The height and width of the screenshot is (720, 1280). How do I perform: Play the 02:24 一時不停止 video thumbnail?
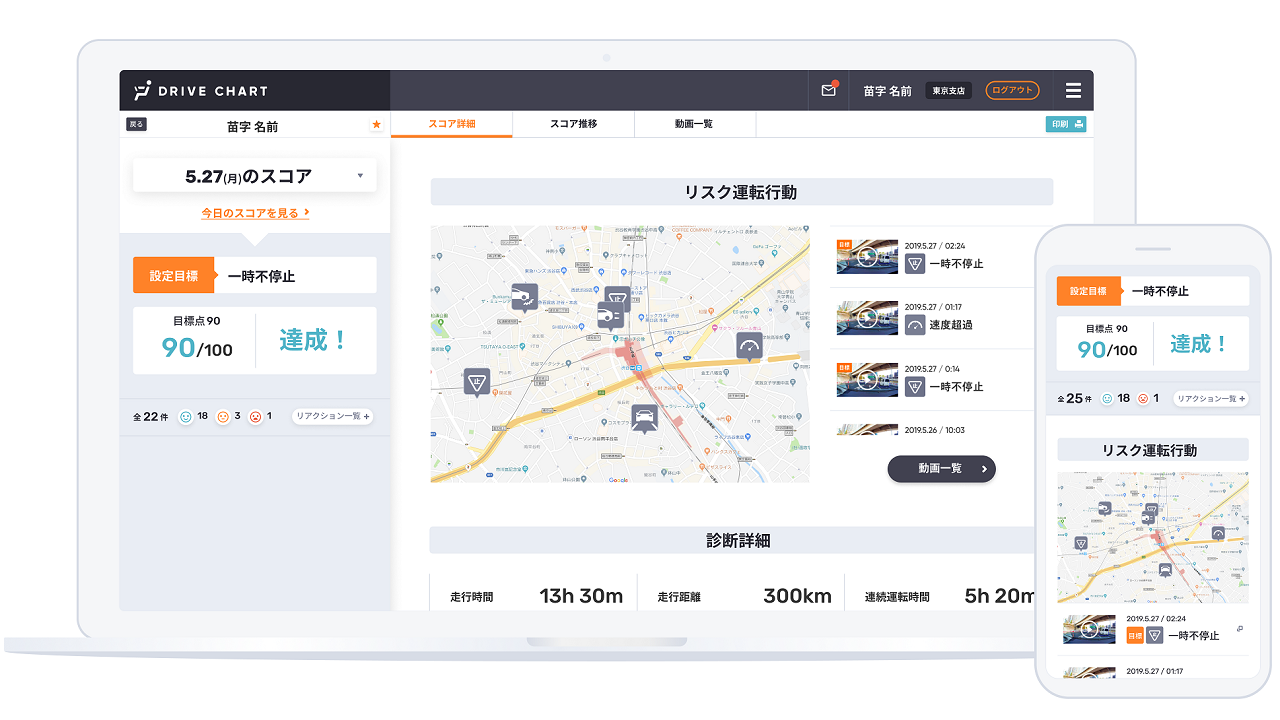point(867,256)
